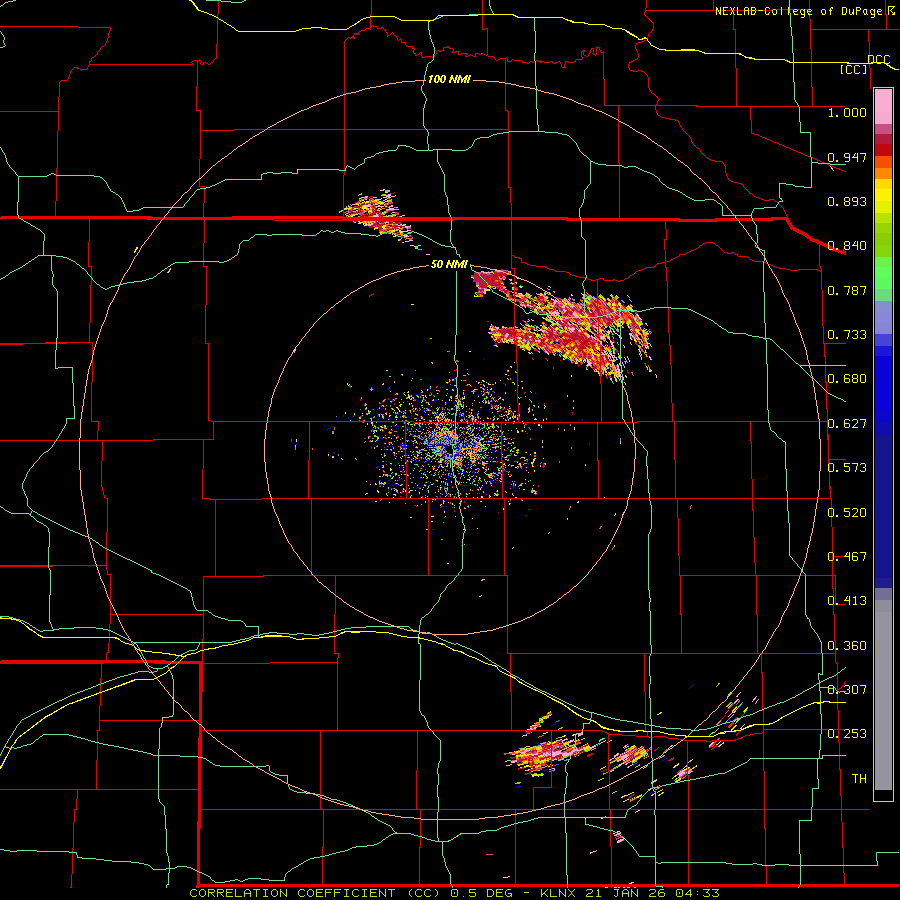Select the 0.520 scale value

[x=847, y=513]
